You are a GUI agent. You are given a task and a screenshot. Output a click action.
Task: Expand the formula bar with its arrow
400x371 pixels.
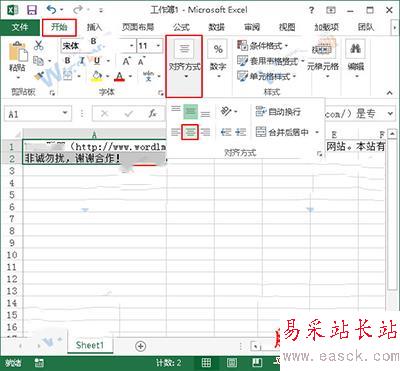coord(390,114)
